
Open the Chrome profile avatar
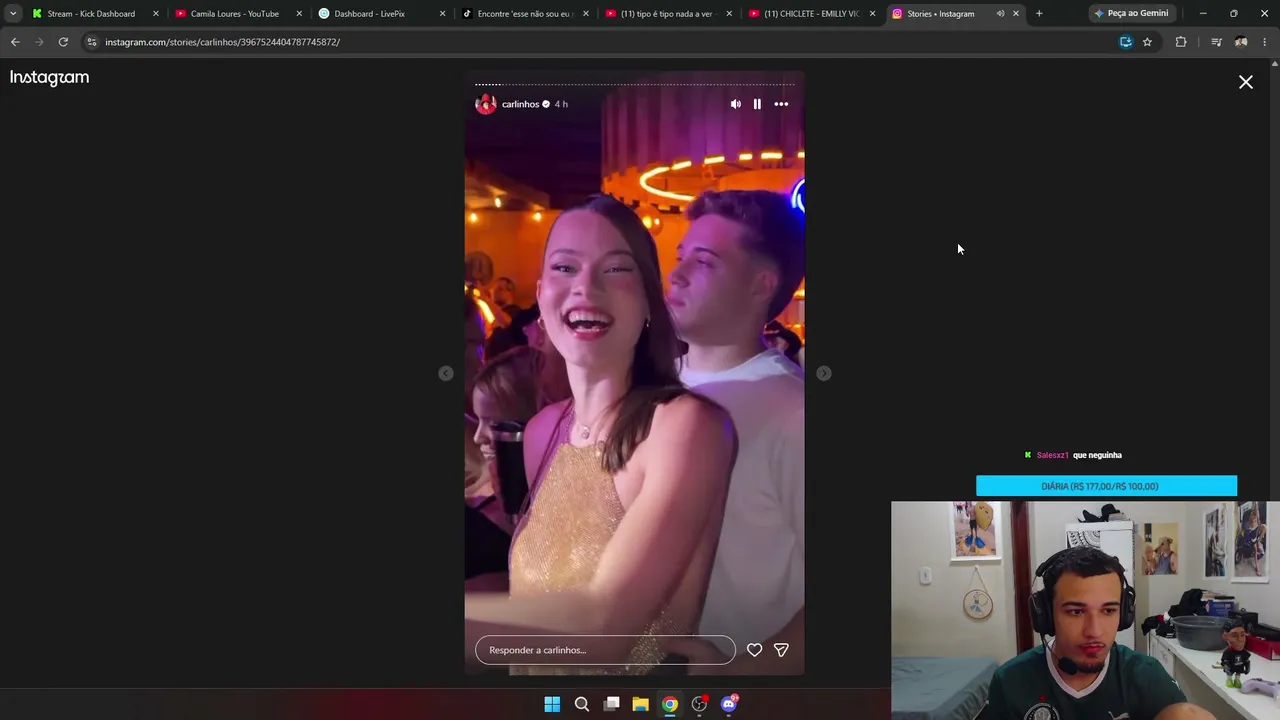point(1241,42)
